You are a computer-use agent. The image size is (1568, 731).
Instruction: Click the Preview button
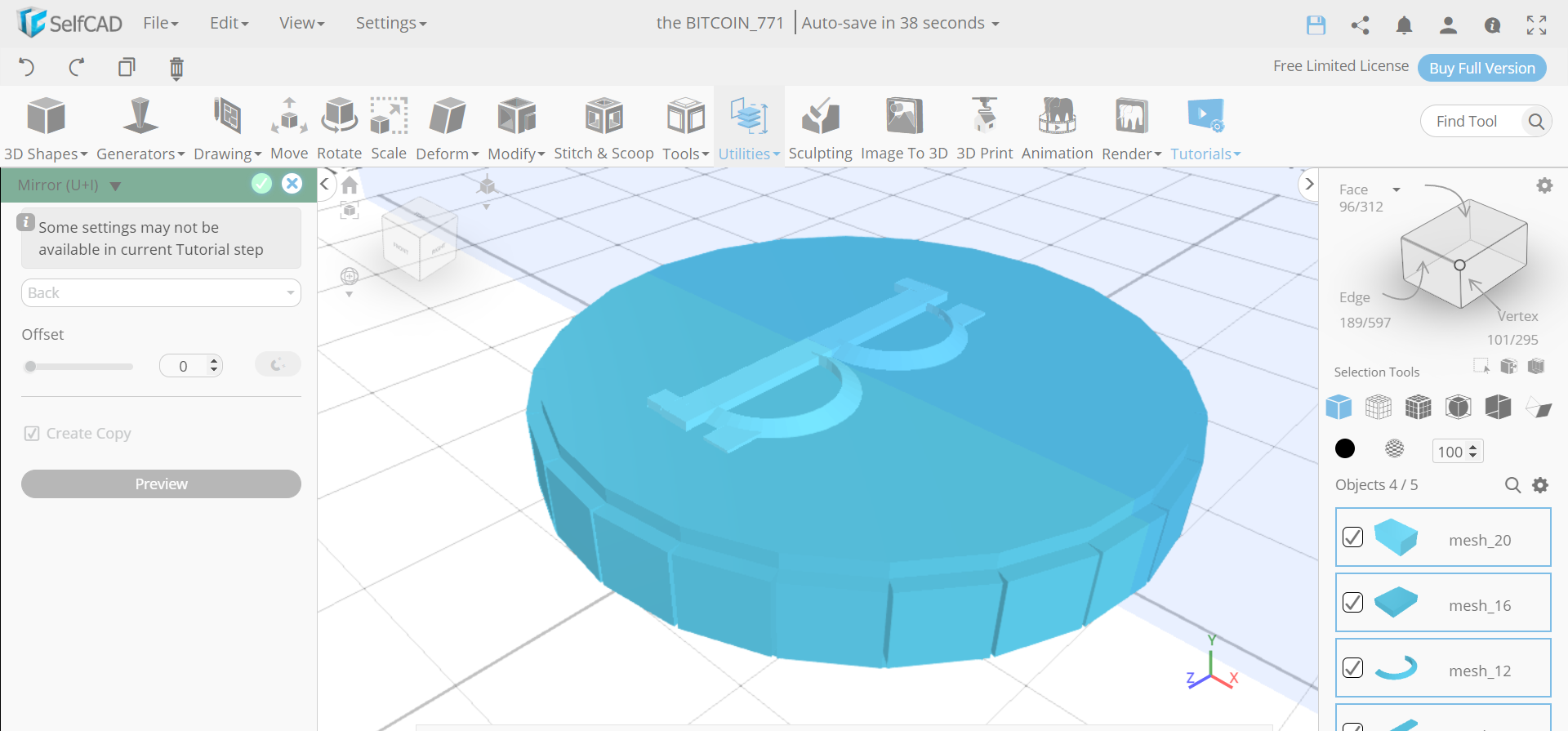[161, 484]
